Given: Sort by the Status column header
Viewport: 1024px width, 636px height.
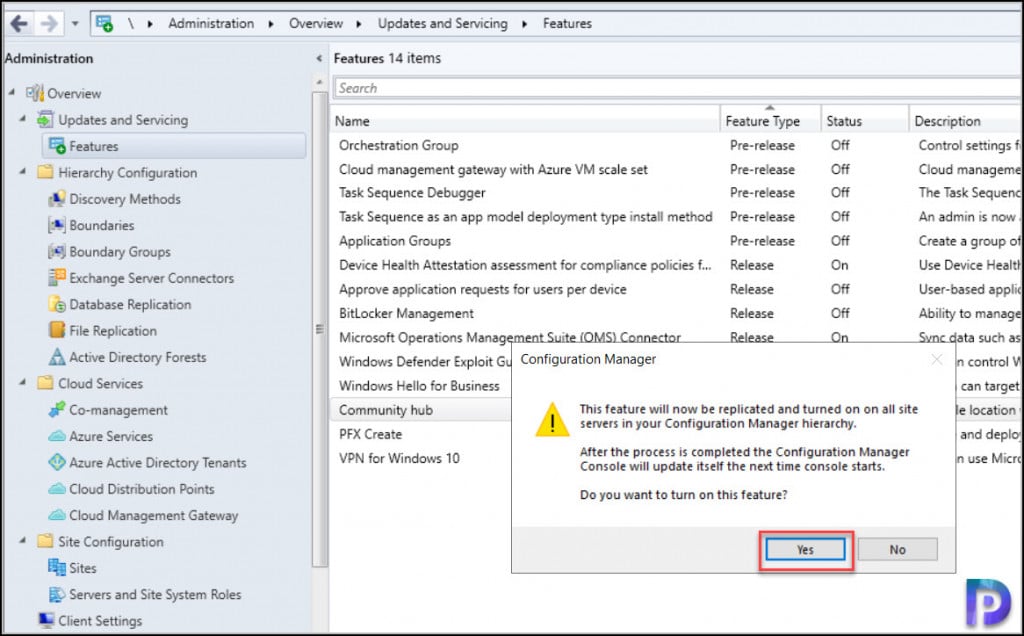Looking at the screenshot, I should coord(865,121).
